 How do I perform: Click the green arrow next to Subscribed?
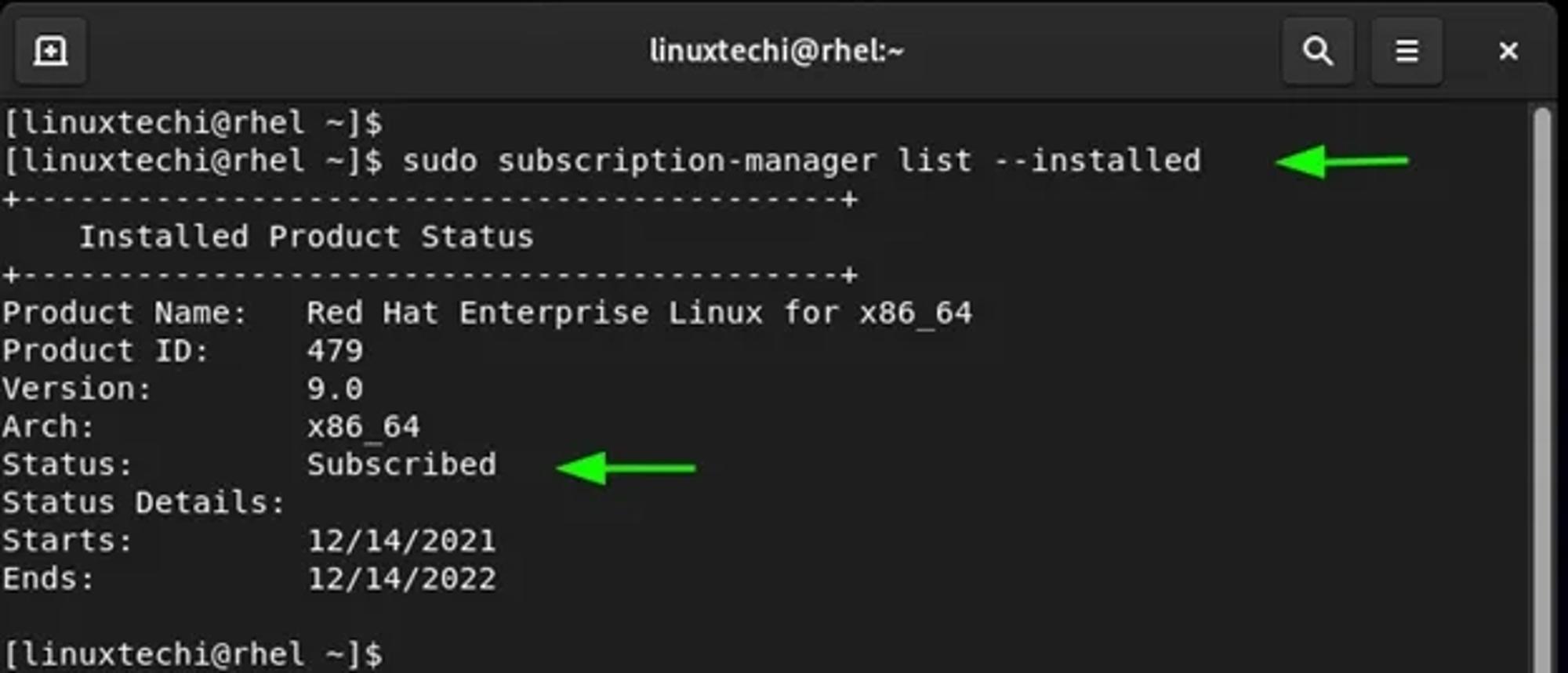point(626,468)
